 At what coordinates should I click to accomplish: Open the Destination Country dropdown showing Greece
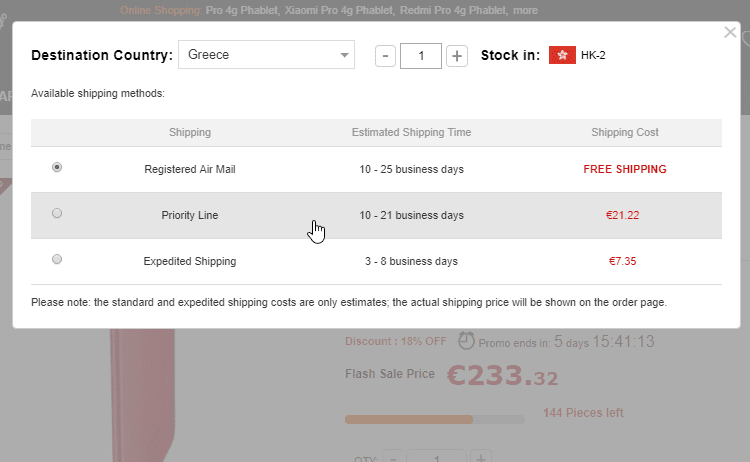(x=266, y=55)
